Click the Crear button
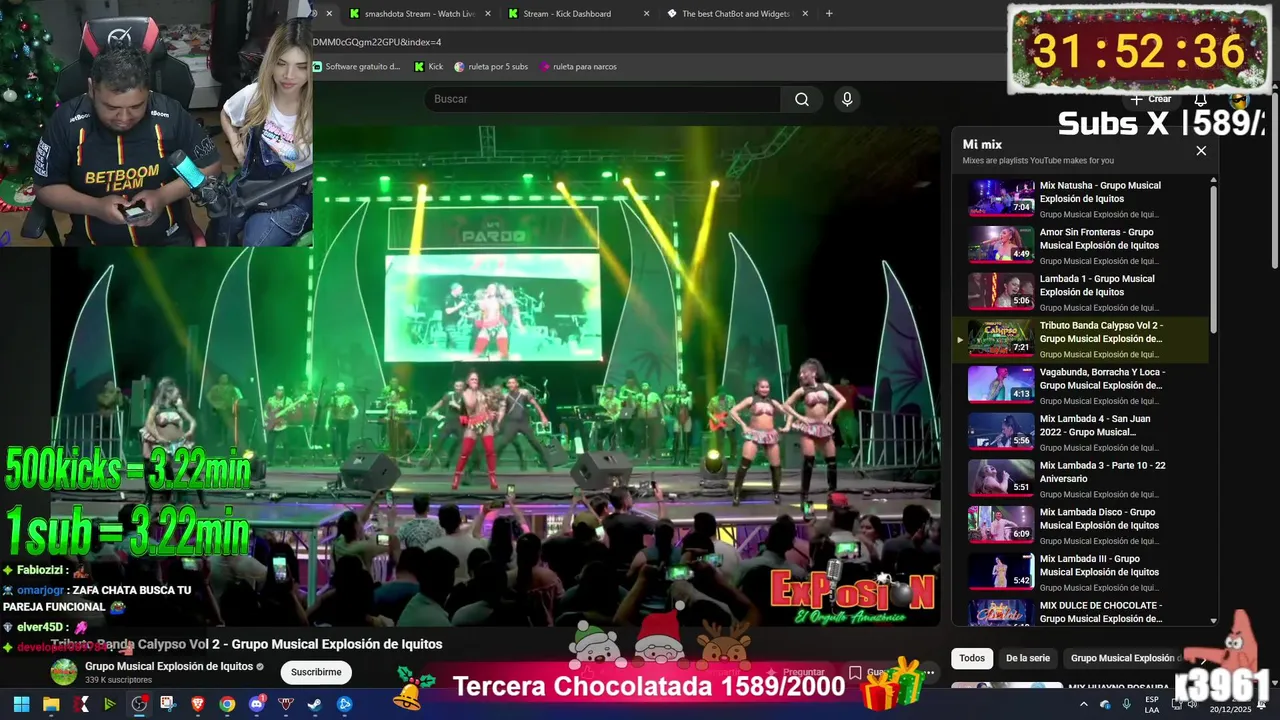This screenshot has height=720, width=1280. click(x=1151, y=100)
